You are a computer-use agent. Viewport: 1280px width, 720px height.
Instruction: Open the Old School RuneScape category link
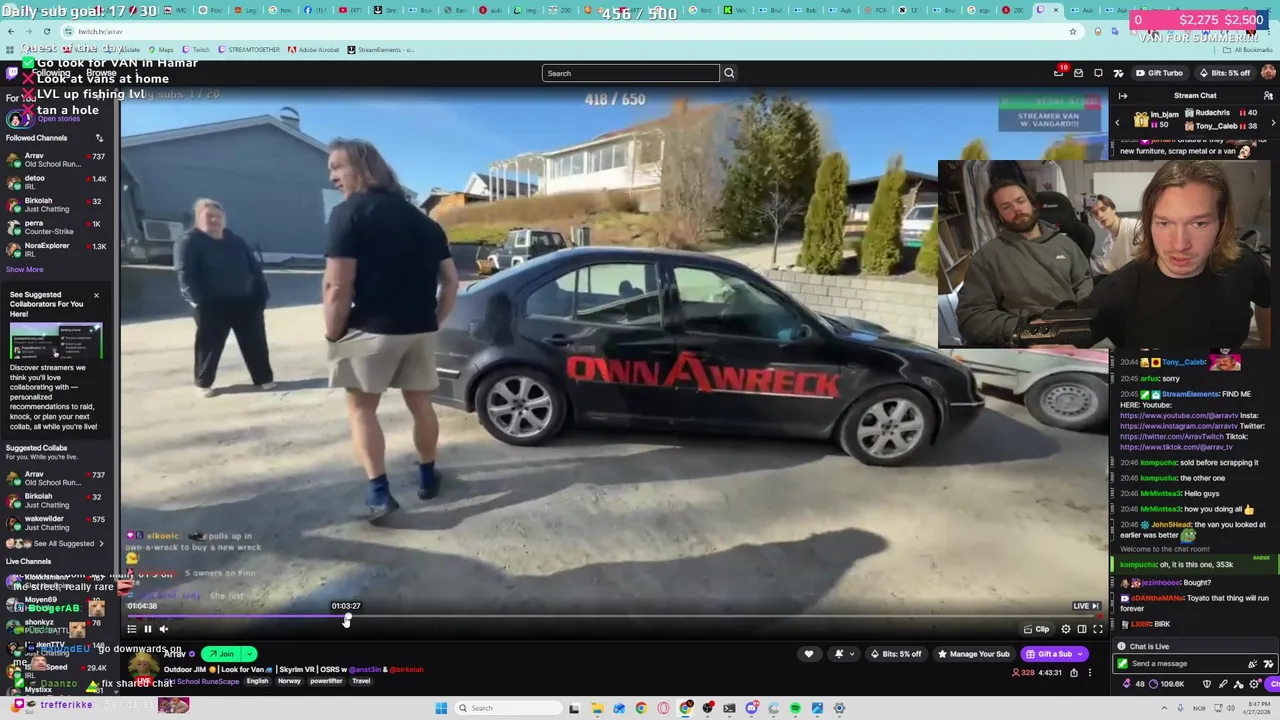pos(200,682)
